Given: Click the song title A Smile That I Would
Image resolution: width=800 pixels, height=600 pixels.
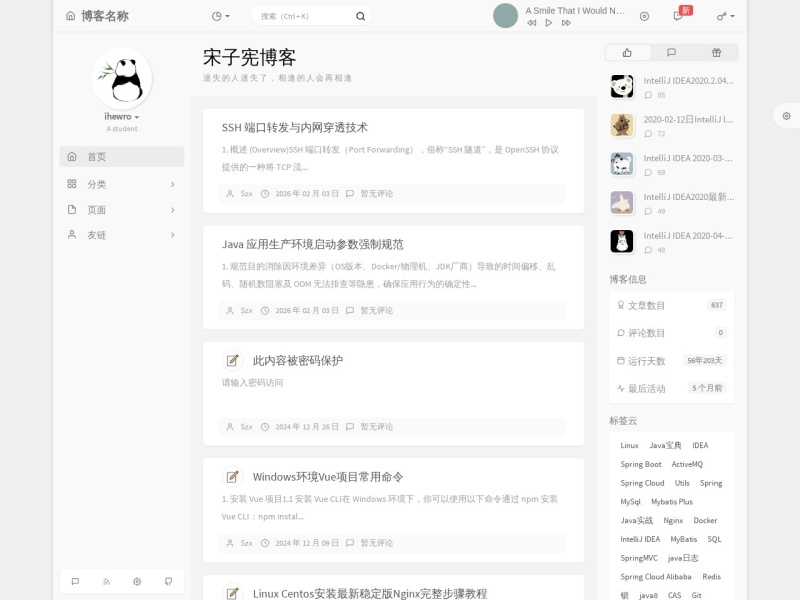Looking at the screenshot, I should pos(575,11).
